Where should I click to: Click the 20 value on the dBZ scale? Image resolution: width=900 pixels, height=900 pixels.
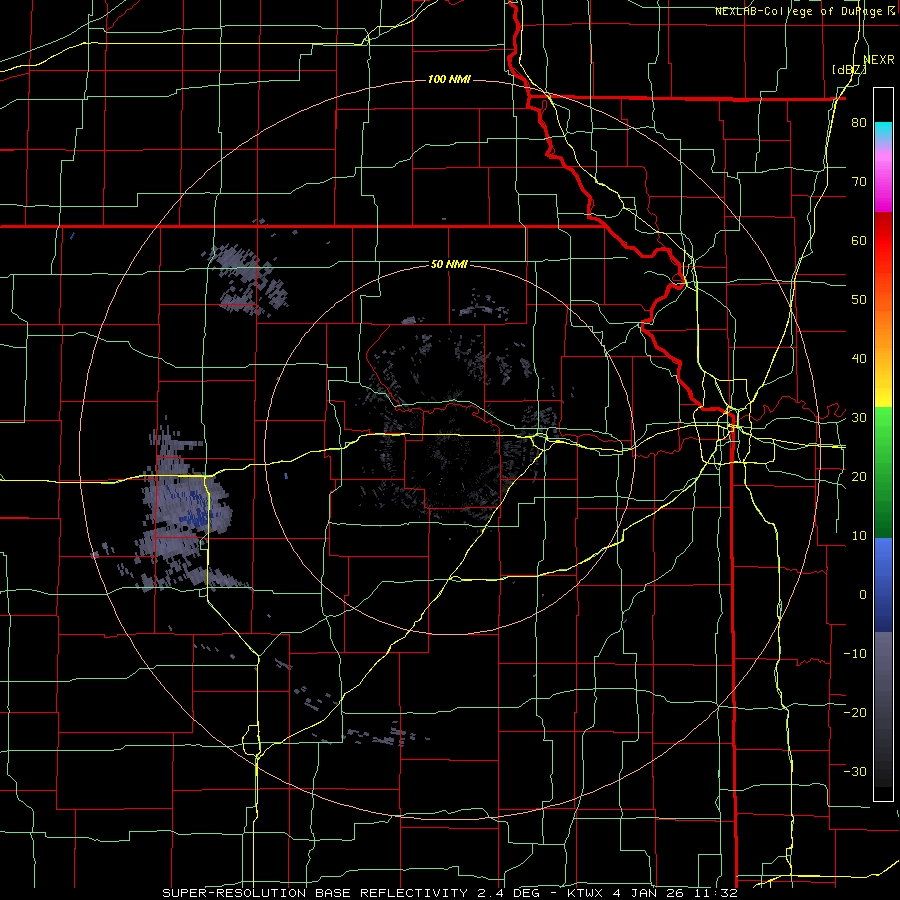tap(859, 477)
